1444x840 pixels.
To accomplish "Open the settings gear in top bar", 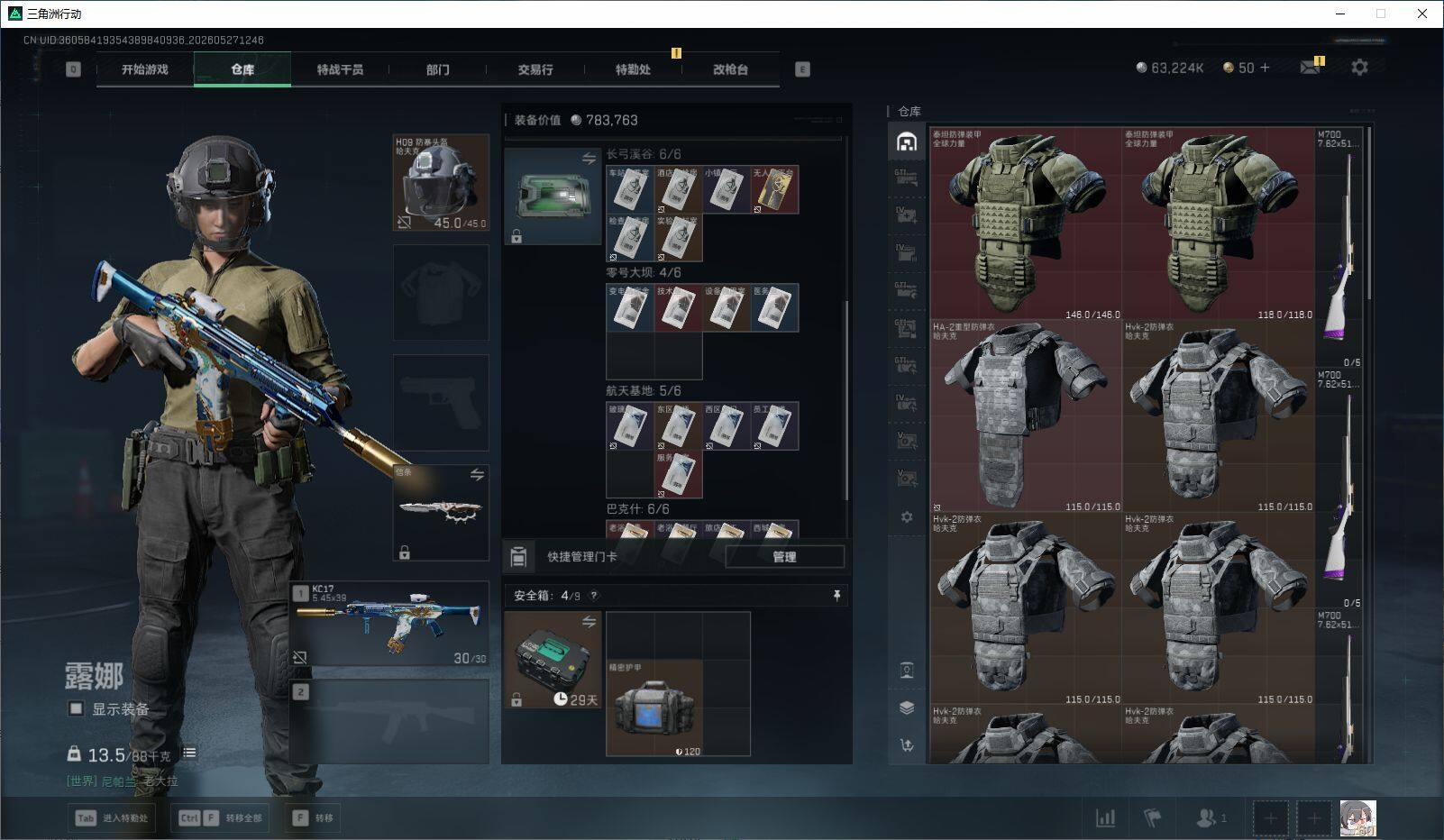I will pyautogui.click(x=1359, y=68).
